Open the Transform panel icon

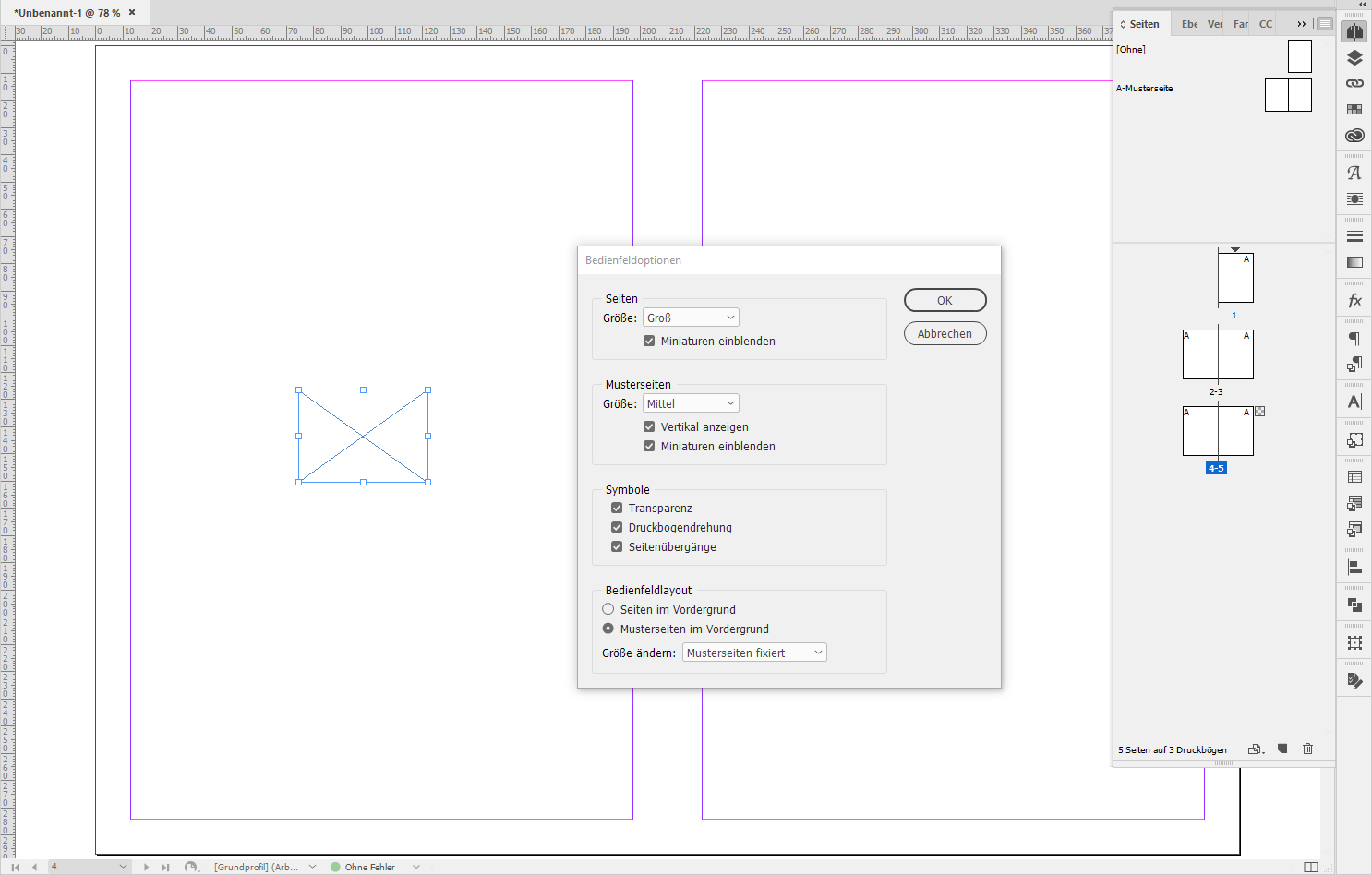(x=1354, y=642)
